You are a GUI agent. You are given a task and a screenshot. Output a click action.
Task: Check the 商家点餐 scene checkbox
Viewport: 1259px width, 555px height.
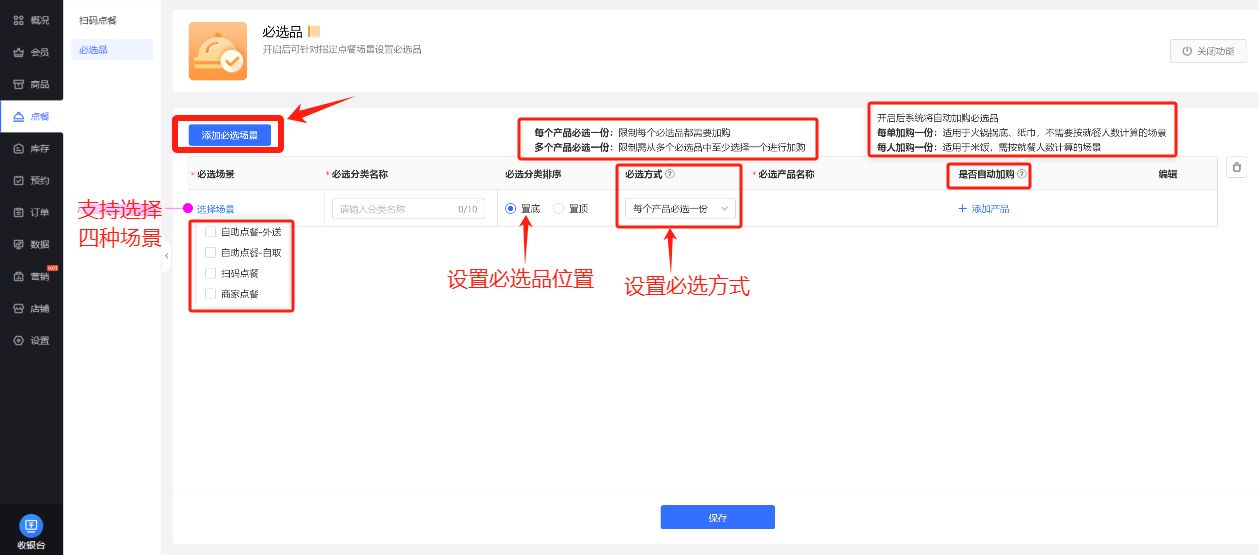click(210, 294)
